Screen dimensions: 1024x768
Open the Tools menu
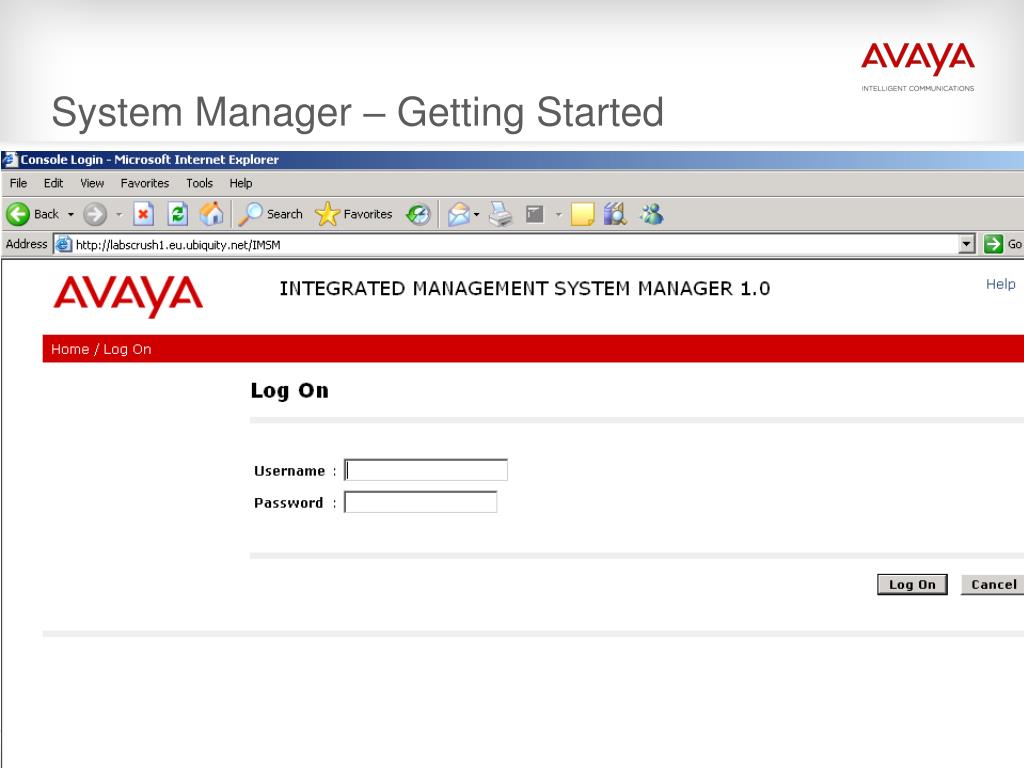[199, 184]
